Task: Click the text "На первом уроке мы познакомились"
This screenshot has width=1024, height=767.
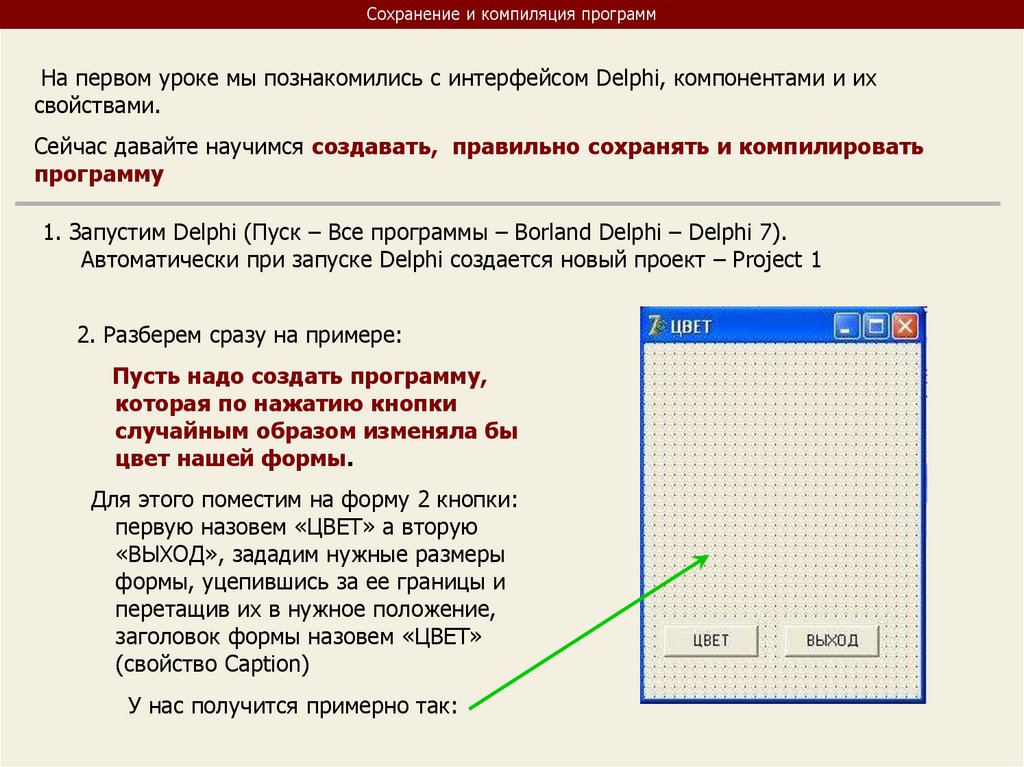Action: pyautogui.click(x=232, y=78)
